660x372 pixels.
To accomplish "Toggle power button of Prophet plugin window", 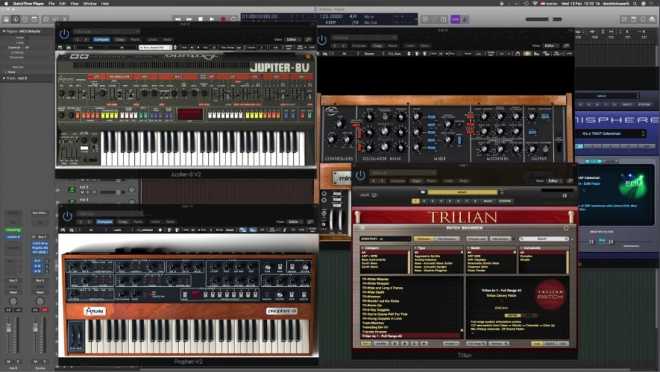I will click(x=67, y=216).
